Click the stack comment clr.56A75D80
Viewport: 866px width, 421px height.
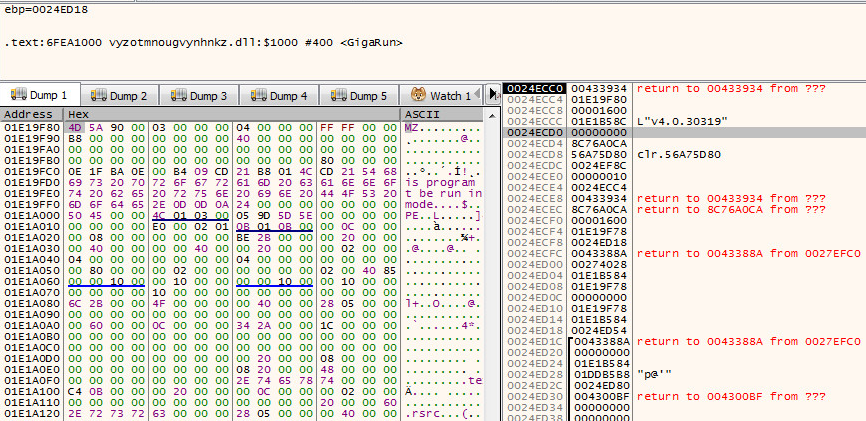coord(678,154)
